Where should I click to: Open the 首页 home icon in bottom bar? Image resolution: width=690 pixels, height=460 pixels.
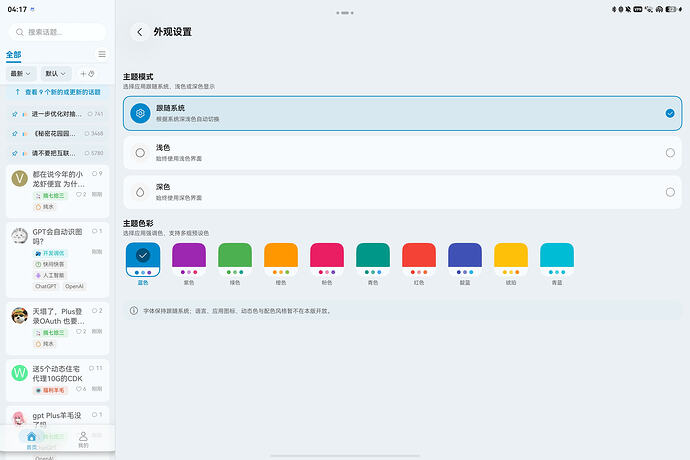tap(31, 439)
